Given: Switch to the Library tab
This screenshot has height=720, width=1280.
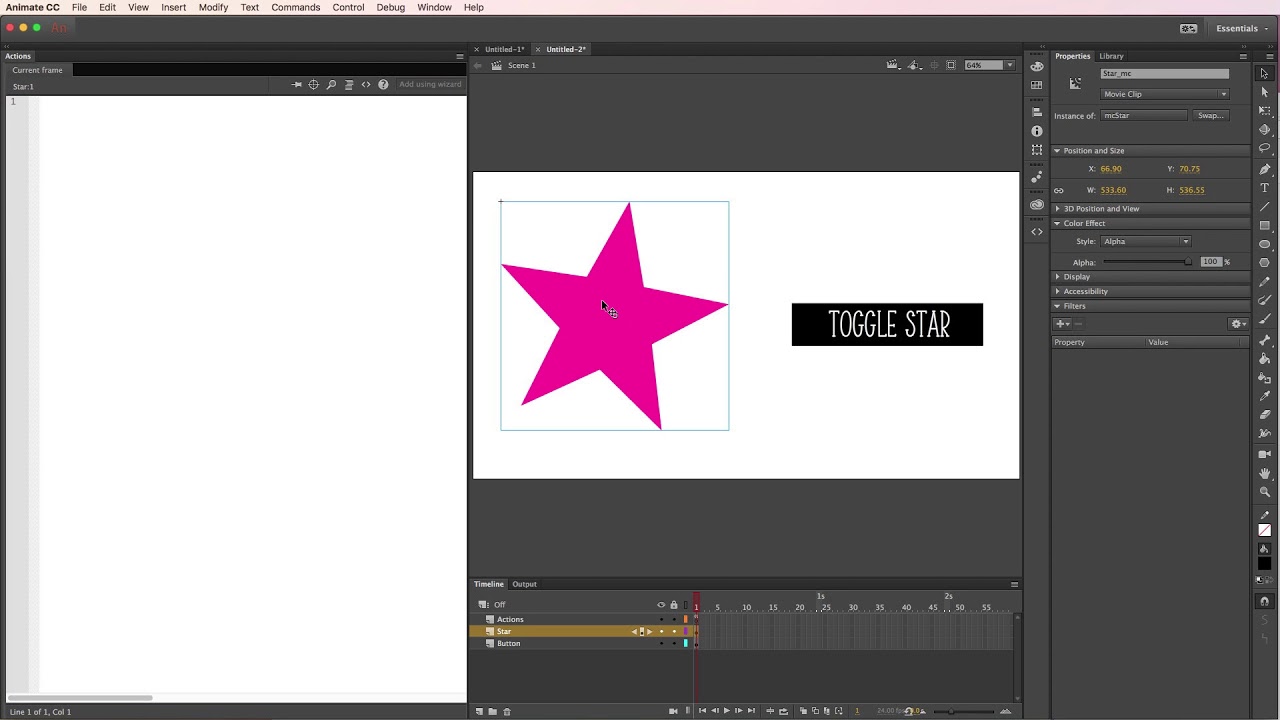Looking at the screenshot, I should pyautogui.click(x=1111, y=56).
